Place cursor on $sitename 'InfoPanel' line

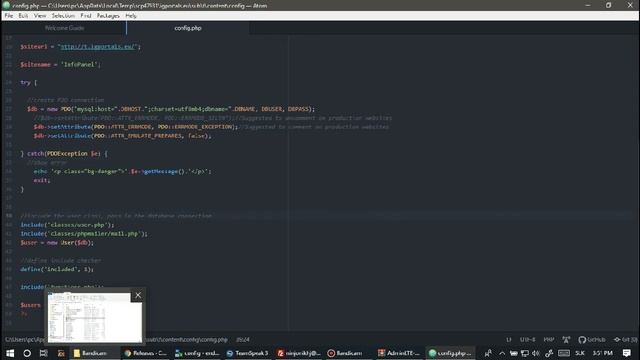(x=60, y=64)
